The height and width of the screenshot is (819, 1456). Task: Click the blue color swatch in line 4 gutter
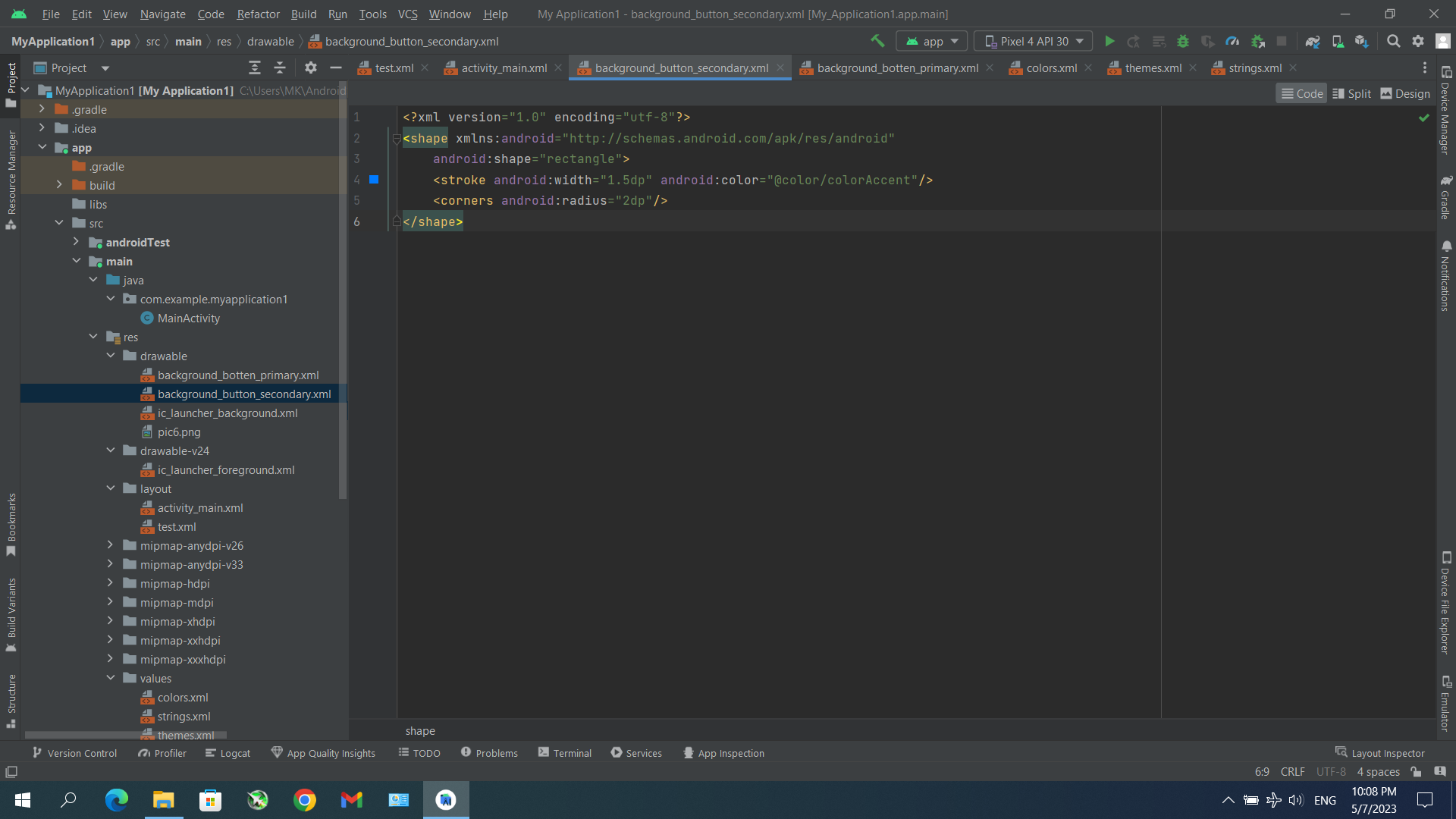coord(374,180)
